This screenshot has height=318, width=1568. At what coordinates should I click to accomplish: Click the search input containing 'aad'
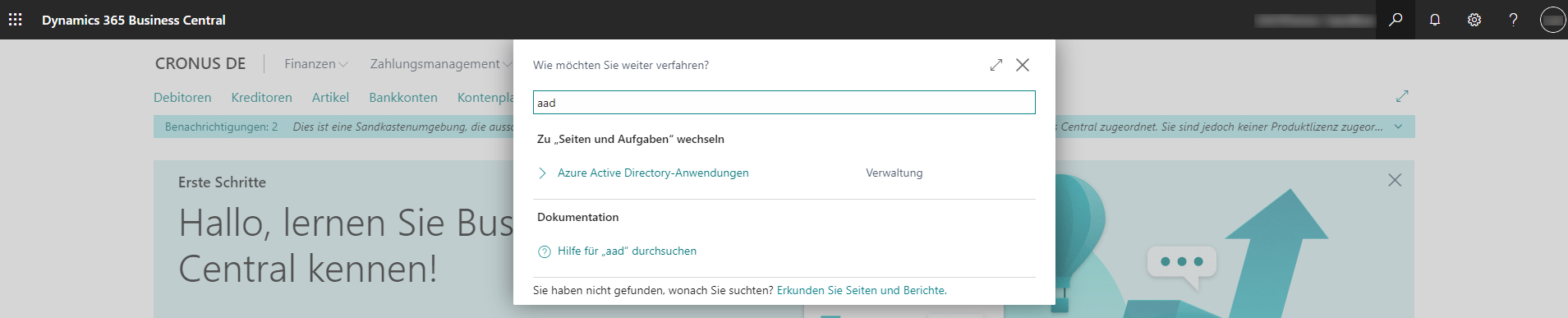click(784, 103)
